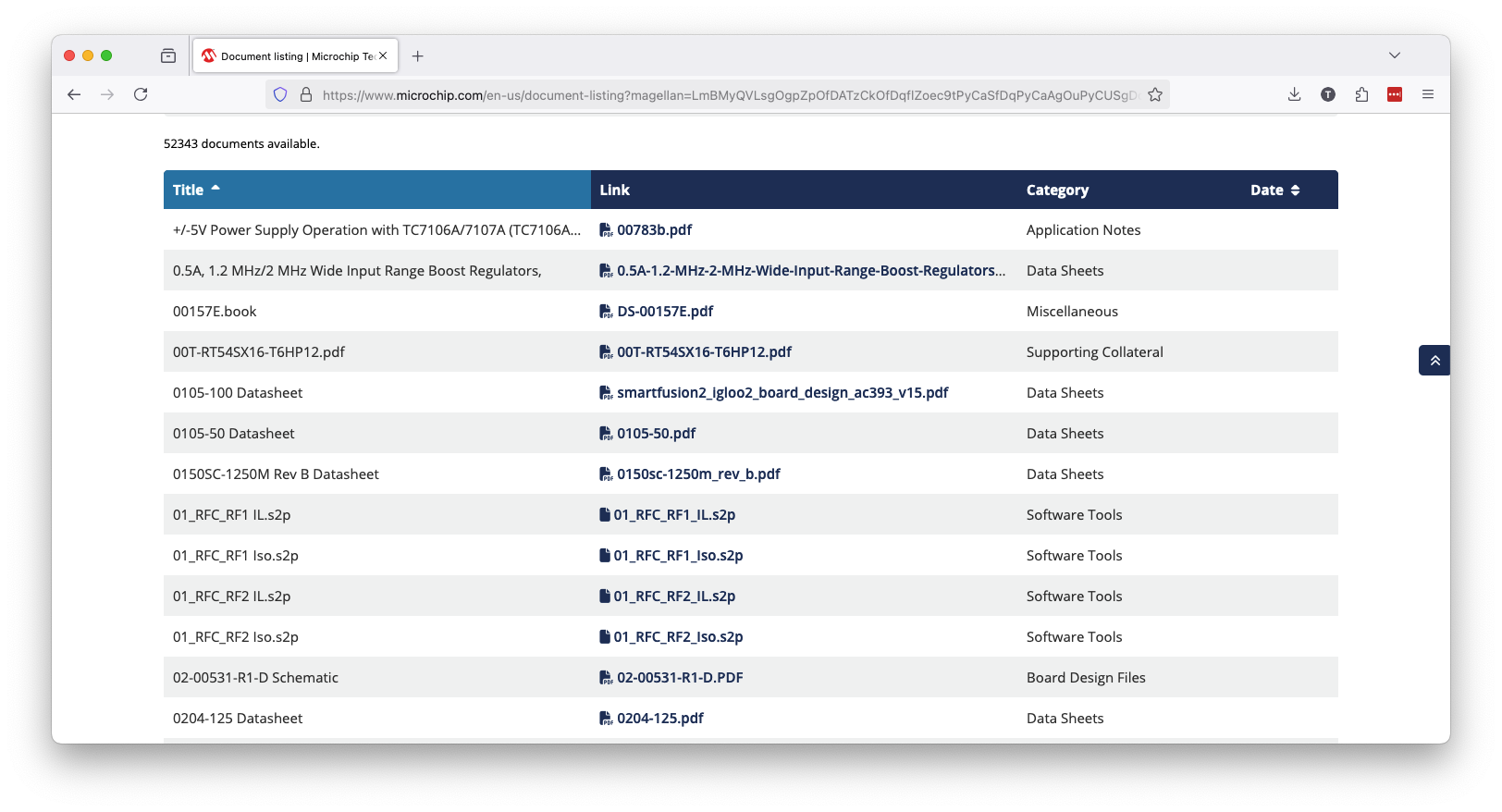Click PDF icon beside 0105-50.pdf
Image resolution: width=1502 pixels, height=812 pixels.
pyautogui.click(x=606, y=433)
